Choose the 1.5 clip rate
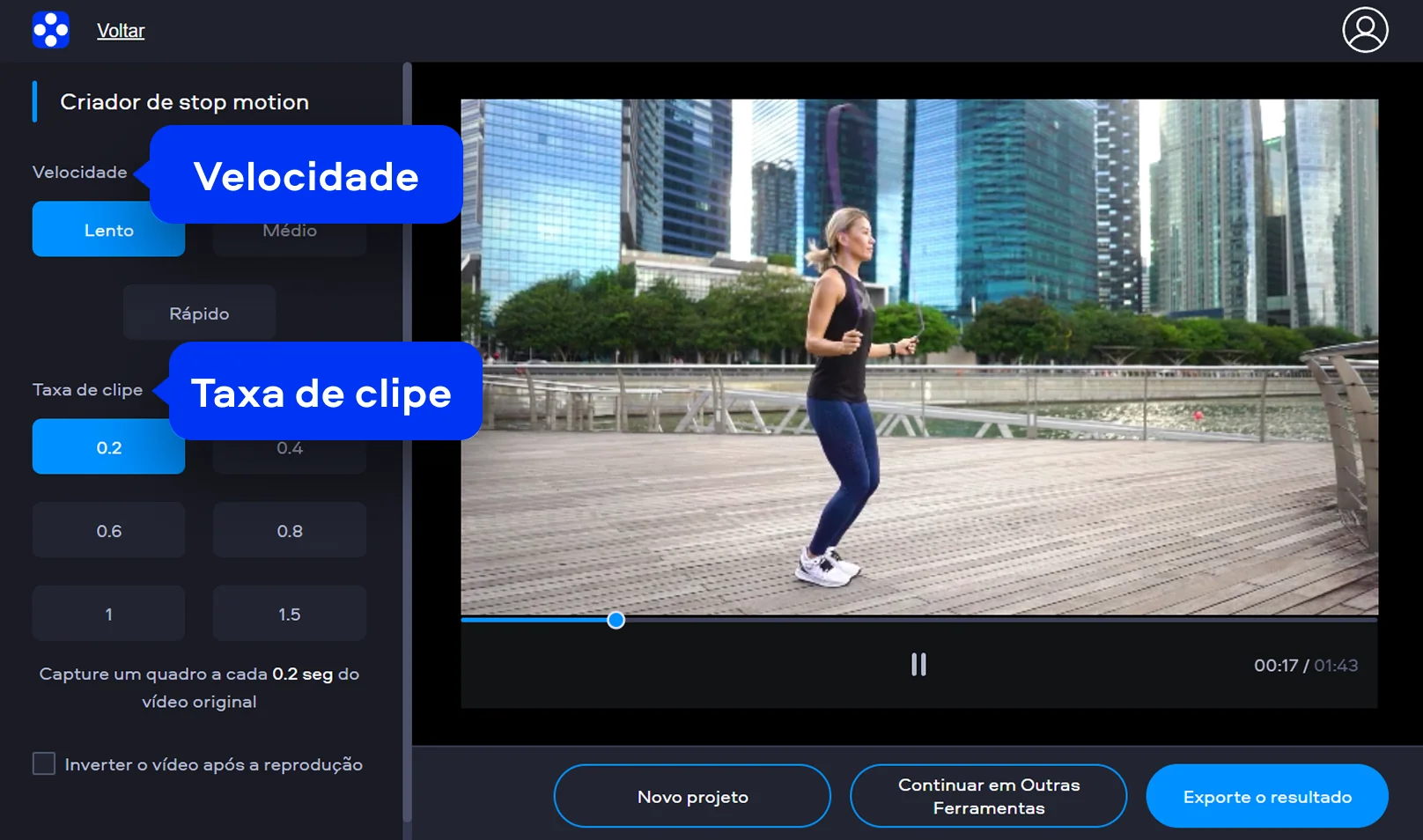Screen dimensions: 1423x840 [x=290, y=614]
